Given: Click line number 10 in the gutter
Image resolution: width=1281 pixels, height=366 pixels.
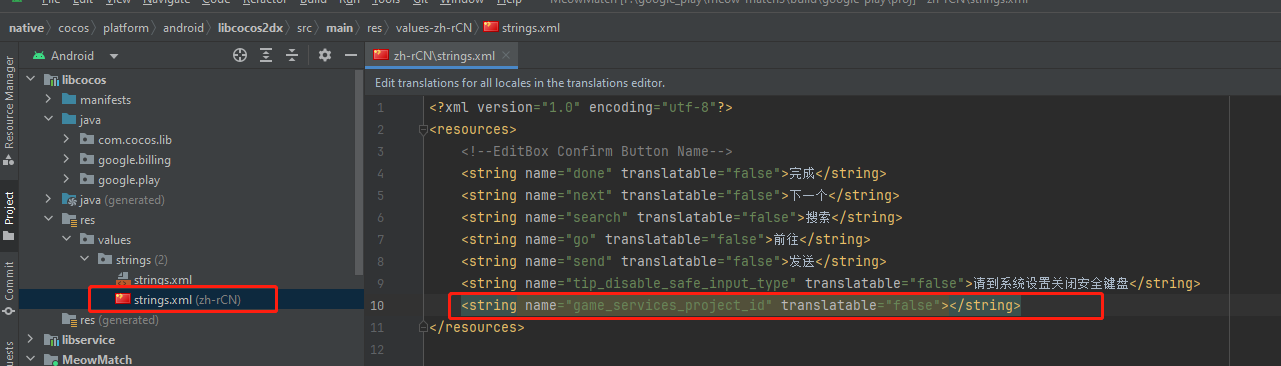Looking at the screenshot, I should 377,305.
